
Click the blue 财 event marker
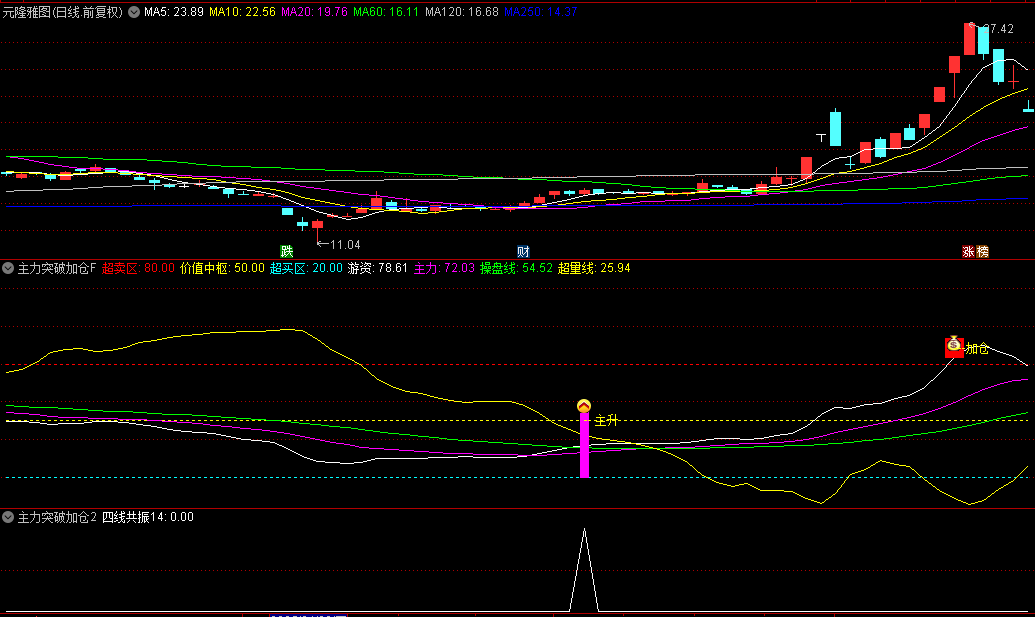click(522, 251)
